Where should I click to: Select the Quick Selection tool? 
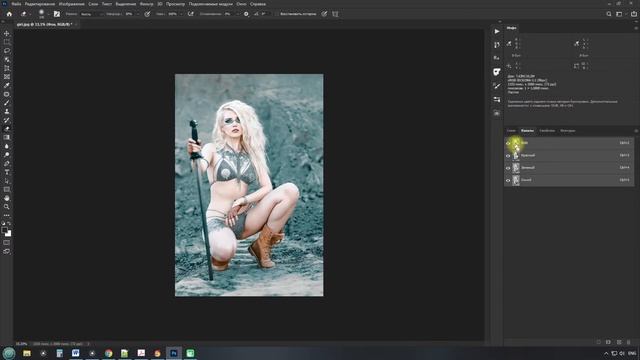(7, 60)
